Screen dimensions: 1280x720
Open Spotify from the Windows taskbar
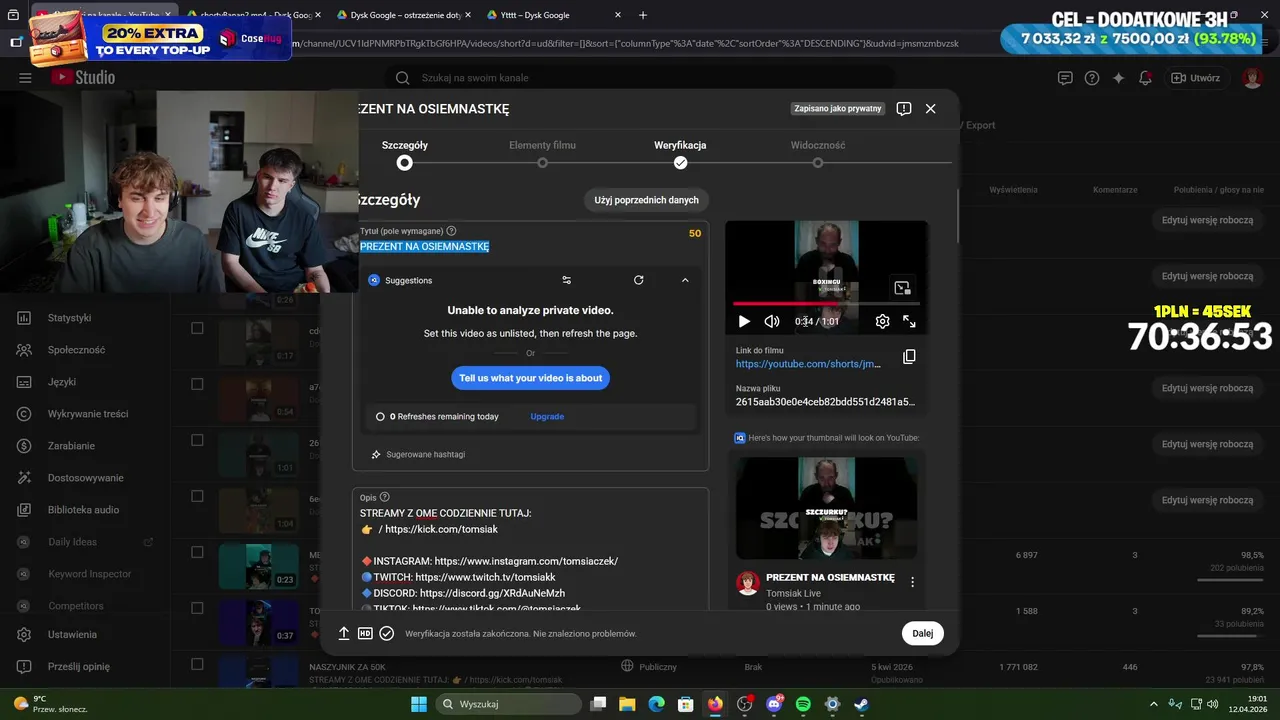tap(803, 704)
